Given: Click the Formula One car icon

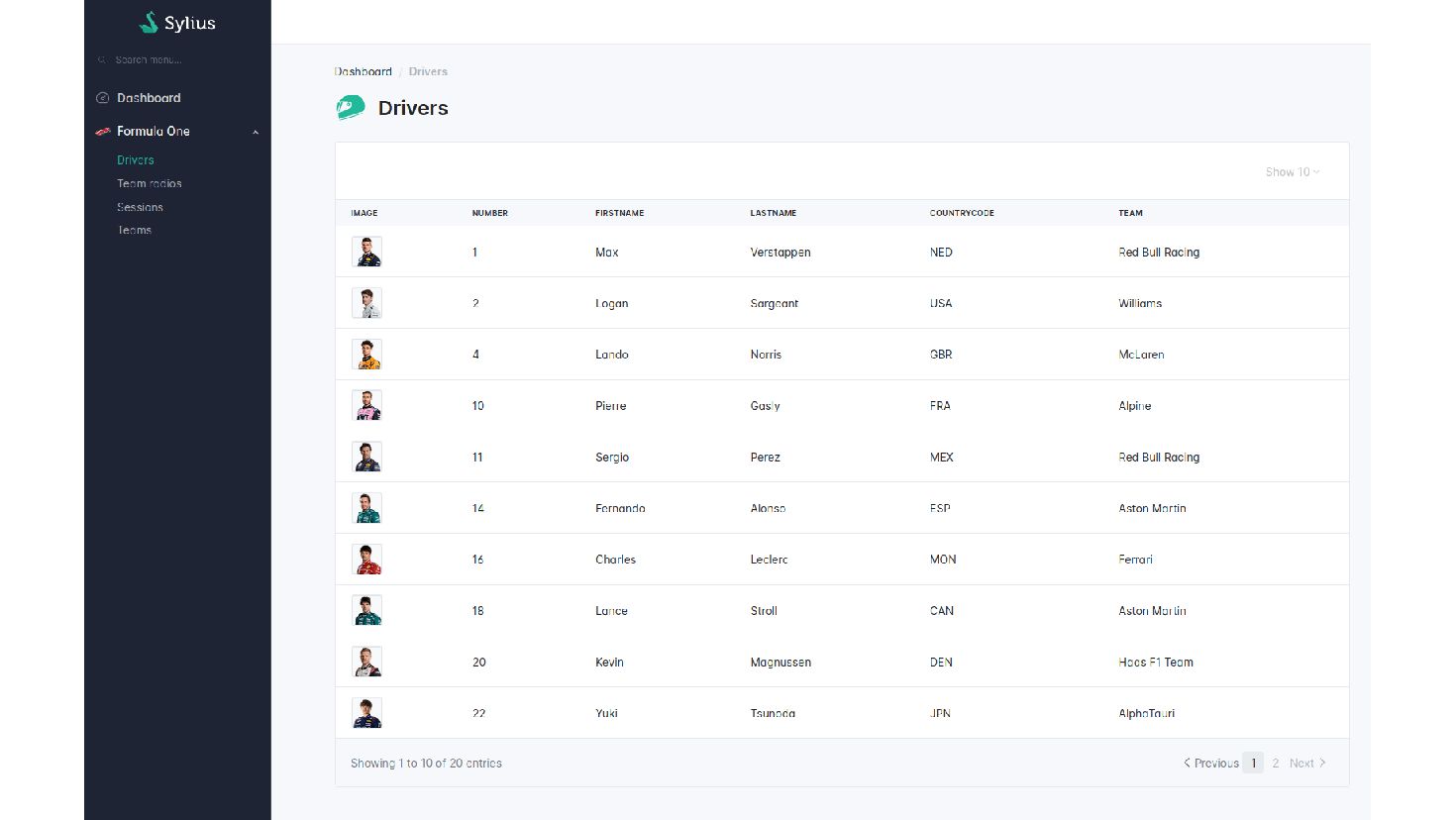Looking at the screenshot, I should pyautogui.click(x=102, y=132).
